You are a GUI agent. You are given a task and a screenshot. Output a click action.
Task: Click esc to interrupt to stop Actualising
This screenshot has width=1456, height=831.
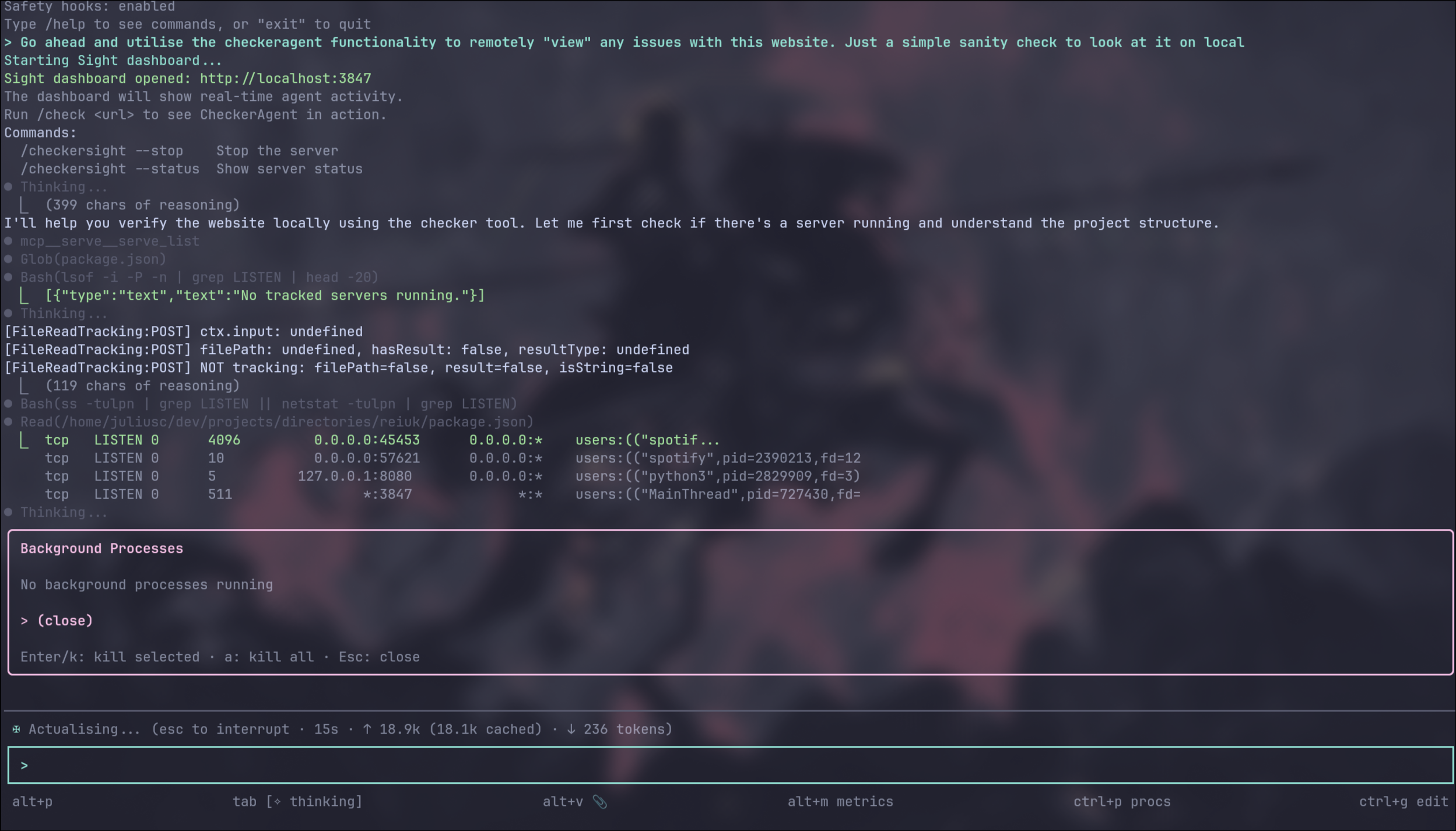pyautogui.click(x=219, y=728)
